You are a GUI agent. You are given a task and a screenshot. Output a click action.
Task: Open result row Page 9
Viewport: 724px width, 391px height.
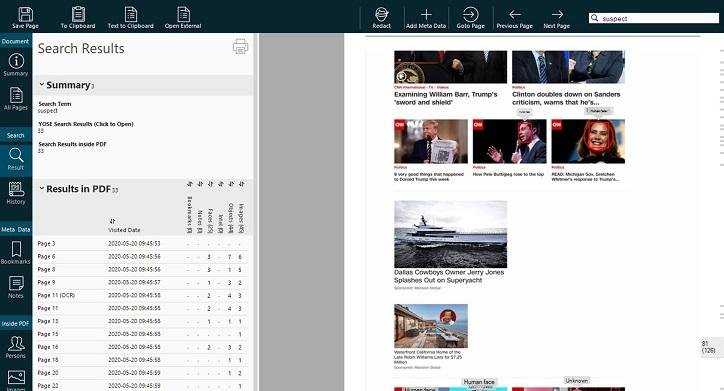click(142, 282)
